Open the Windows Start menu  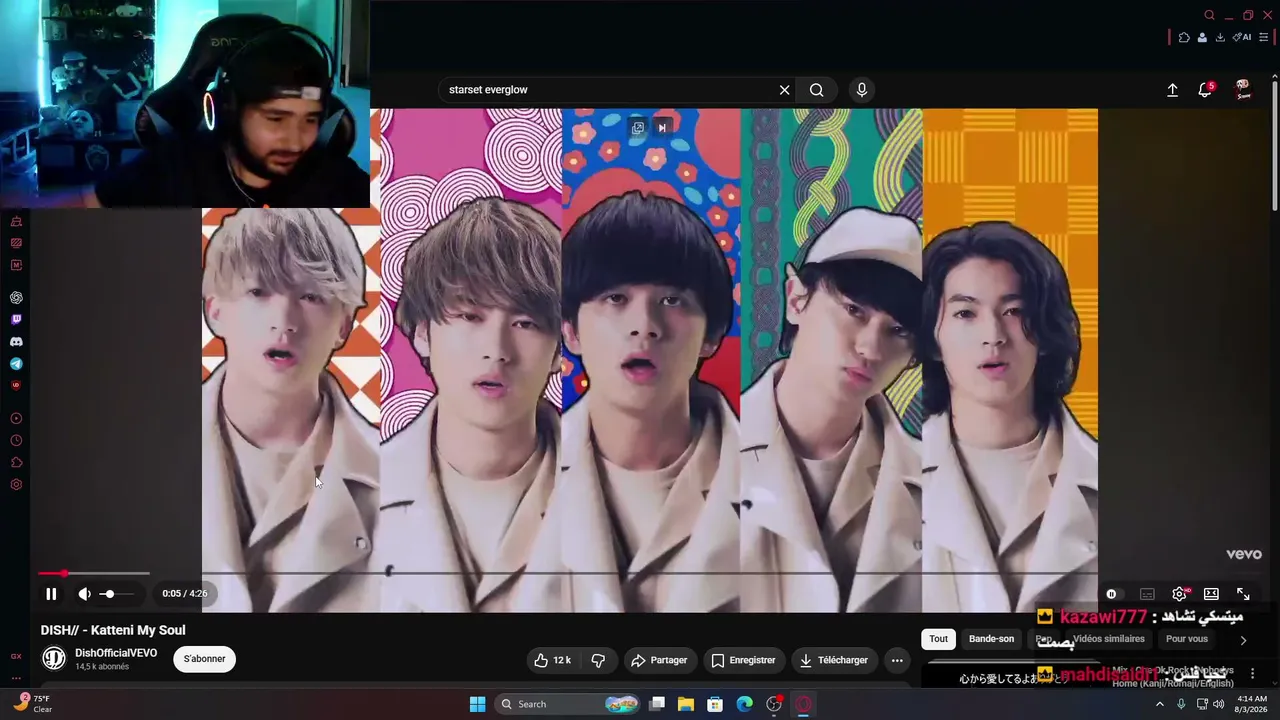[477, 704]
